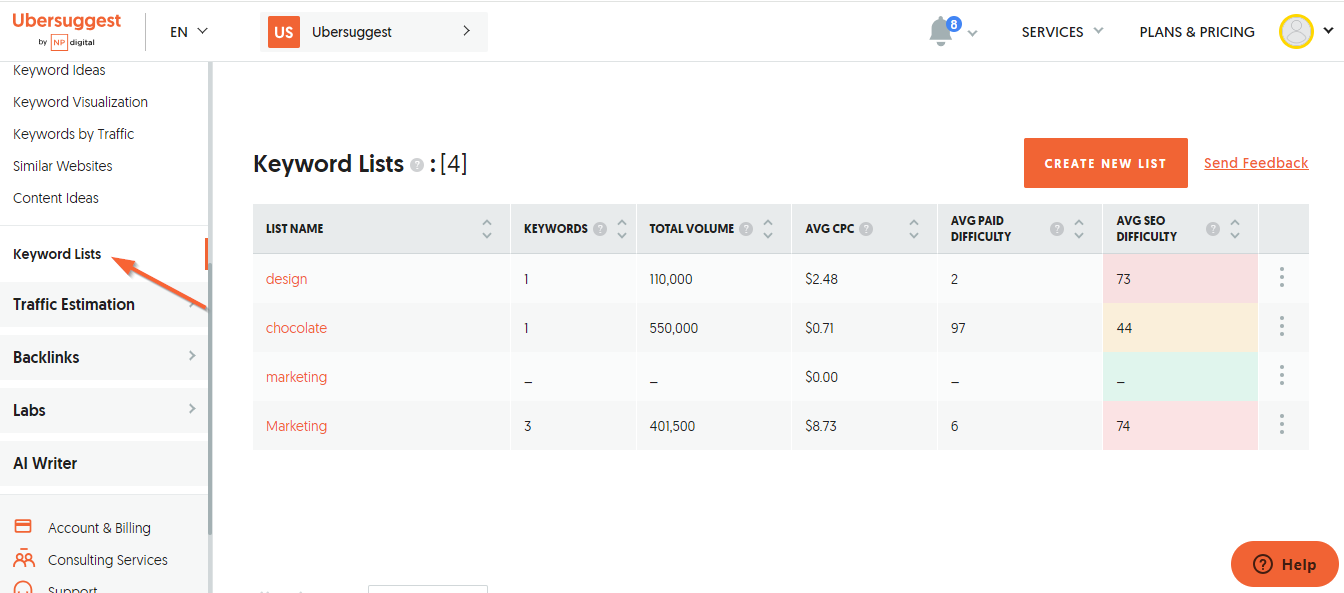Open the design keyword list
The height and width of the screenshot is (593, 1344).
(286, 279)
